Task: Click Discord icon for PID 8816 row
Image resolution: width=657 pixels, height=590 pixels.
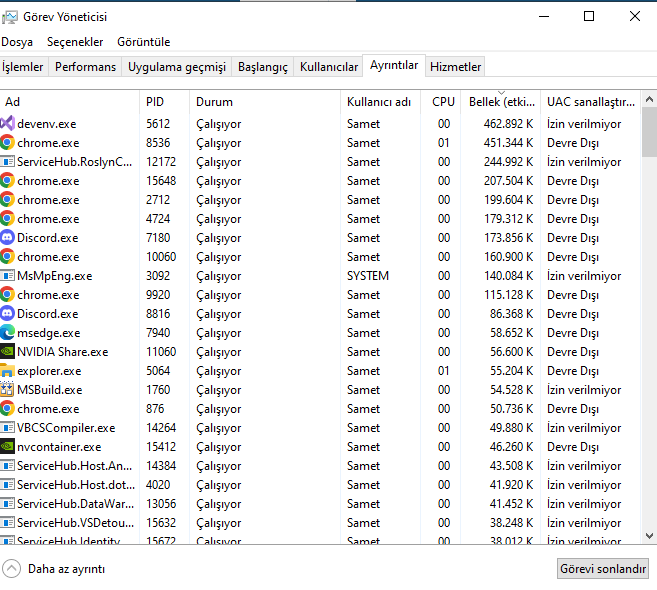Action: (x=8, y=313)
